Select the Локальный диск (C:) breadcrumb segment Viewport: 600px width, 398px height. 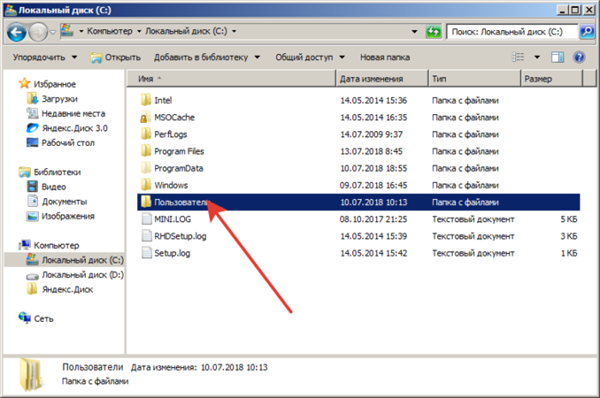[186, 31]
